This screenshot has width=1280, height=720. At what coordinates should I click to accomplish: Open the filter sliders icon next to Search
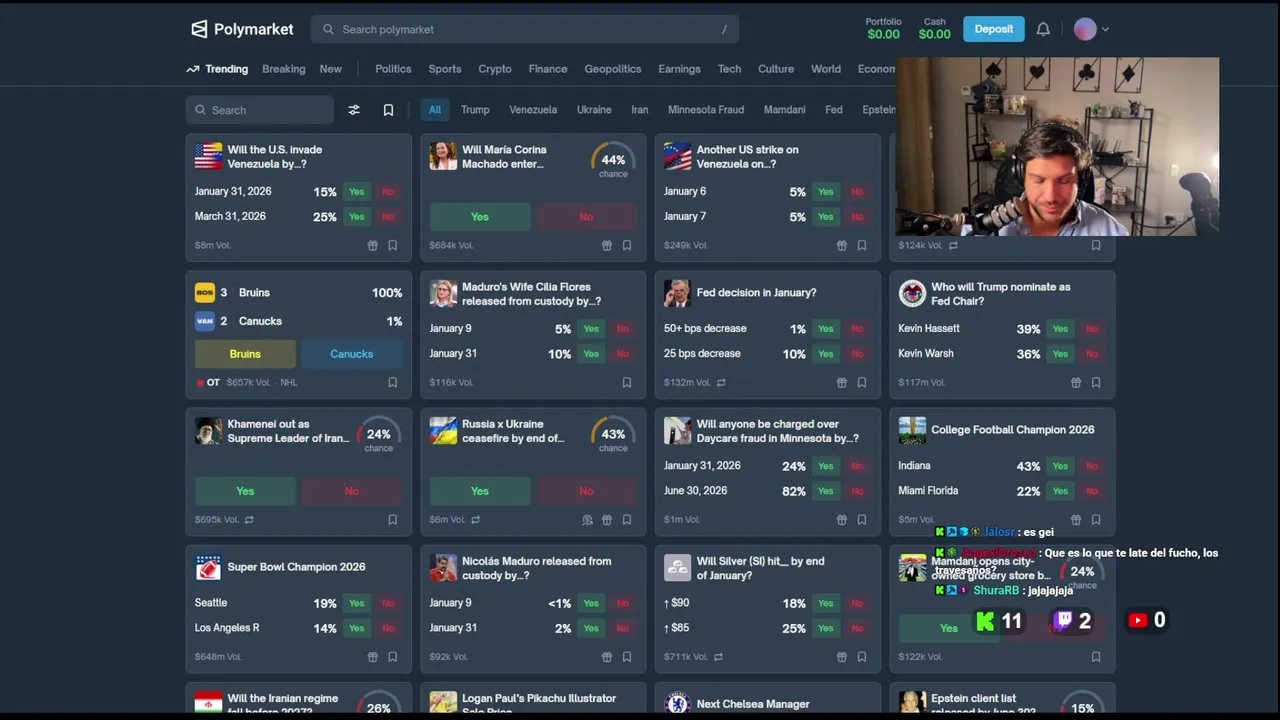(x=354, y=110)
